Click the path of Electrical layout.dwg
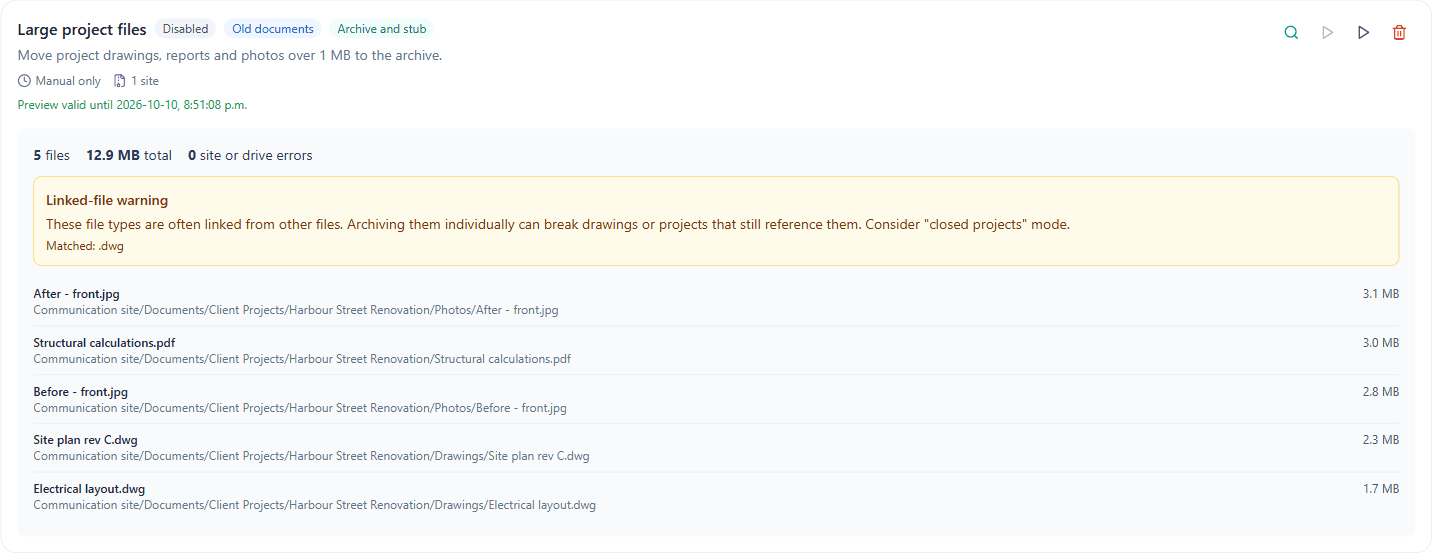This screenshot has width=1432, height=554. tap(315, 505)
